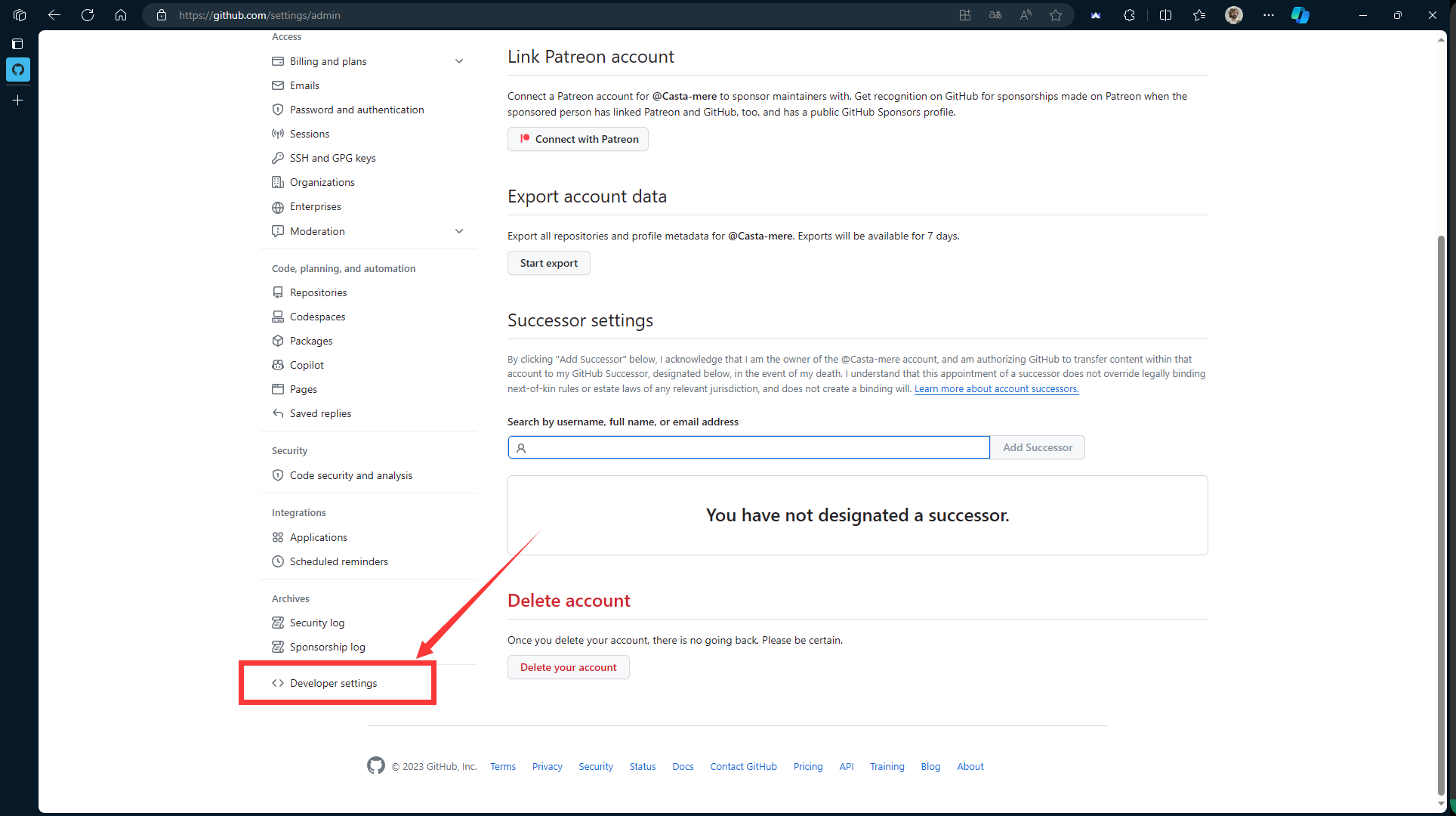Open the browser extension icon beside the favorites star

tap(1096, 15)
